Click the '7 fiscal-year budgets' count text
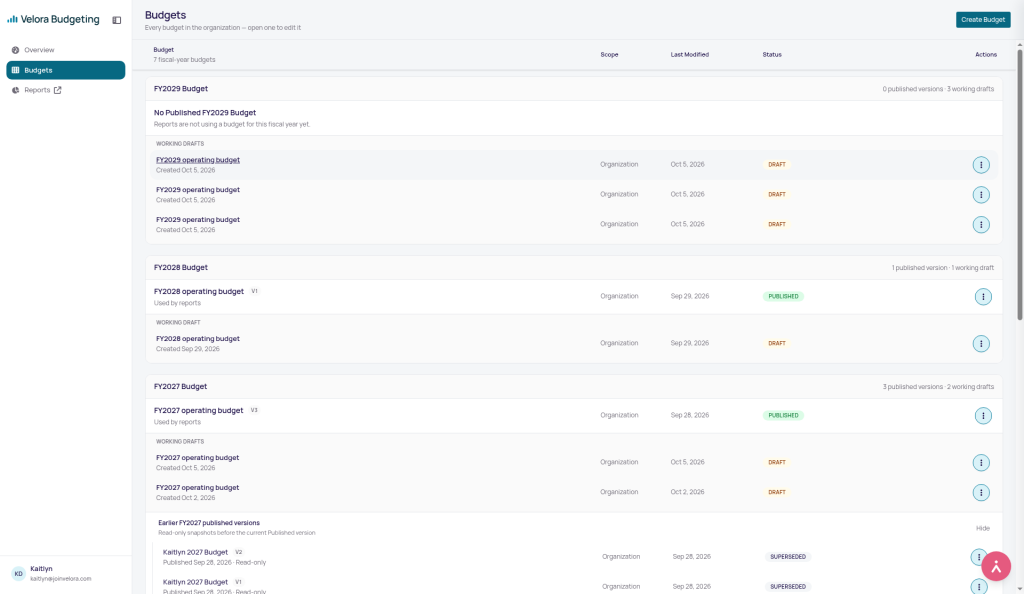 184,60
